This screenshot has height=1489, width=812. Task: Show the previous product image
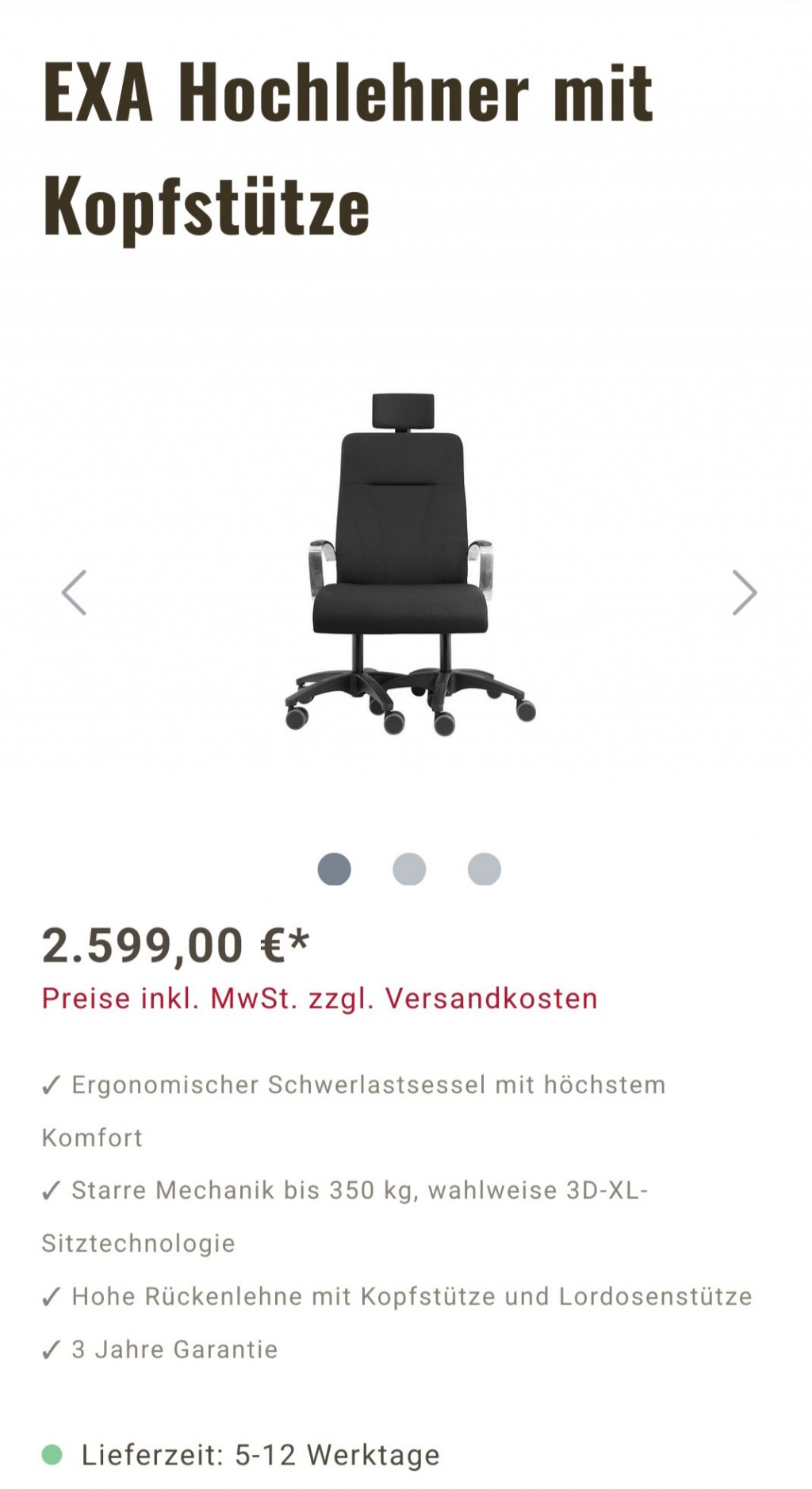(74, 593)
